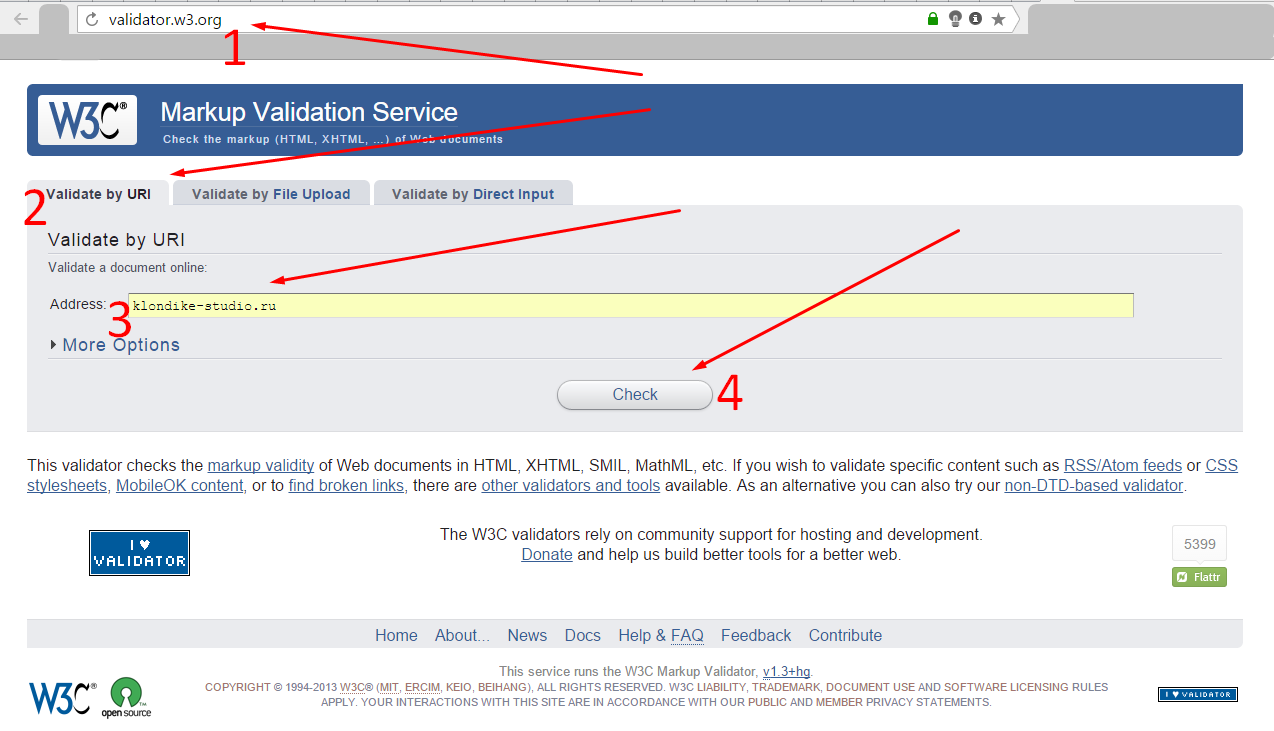Select the Validate by URI tab
Screen dimensions: 1274x731
(x=98, y=194)
